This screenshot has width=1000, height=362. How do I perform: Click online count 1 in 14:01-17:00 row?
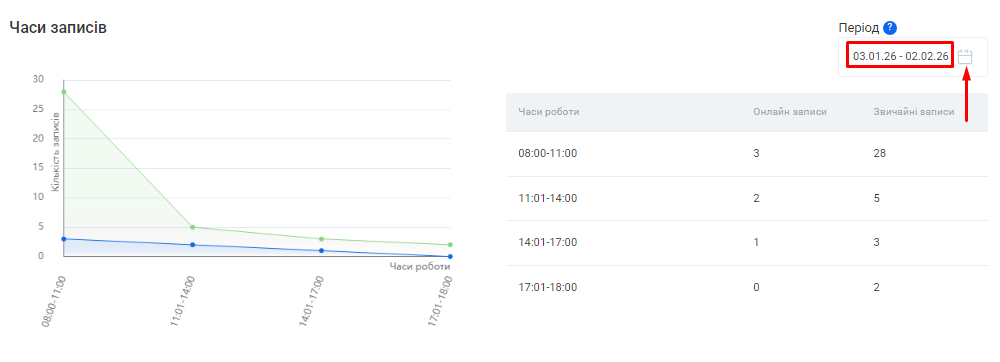(x=756, y=243)
